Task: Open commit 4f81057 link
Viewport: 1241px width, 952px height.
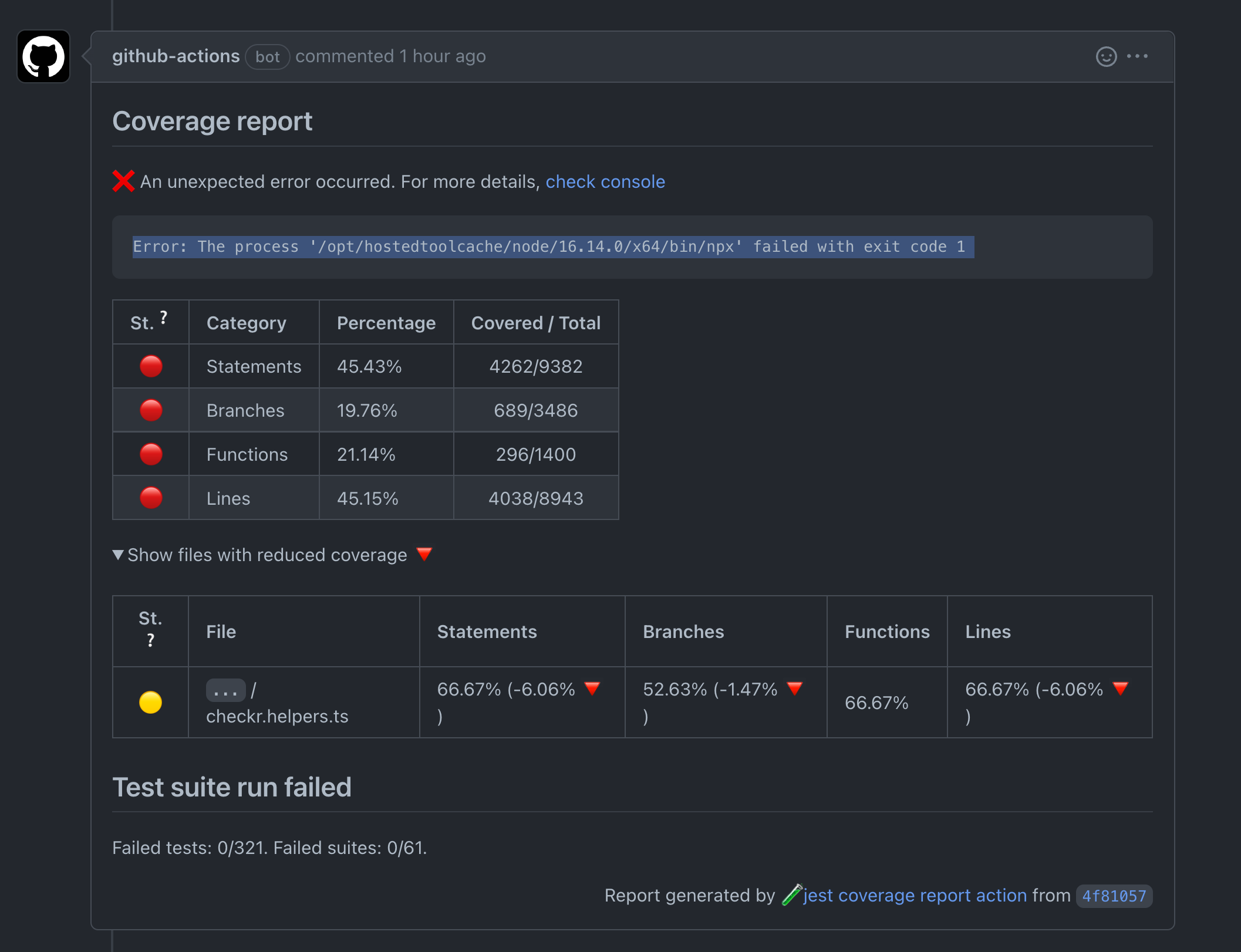Action: pos(1114,896)
